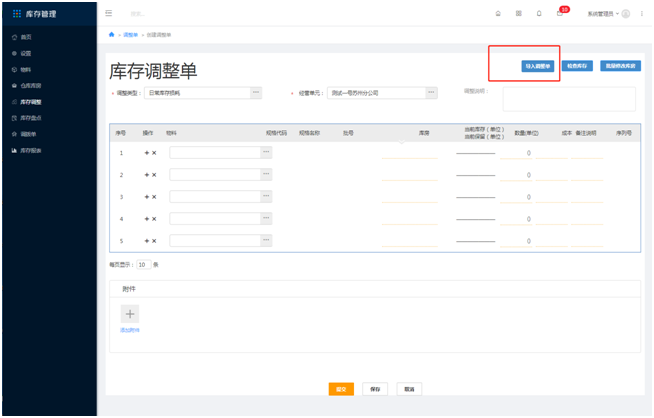The height and width of the screenshot is (418, 654).
Task: Open the app grid icon beside 库存管理
Action: tap(17, 14)
